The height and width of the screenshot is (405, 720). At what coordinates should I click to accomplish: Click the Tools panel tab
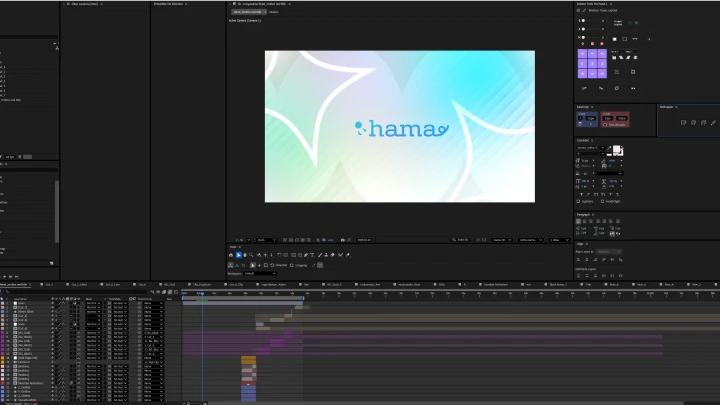[233, 247]
